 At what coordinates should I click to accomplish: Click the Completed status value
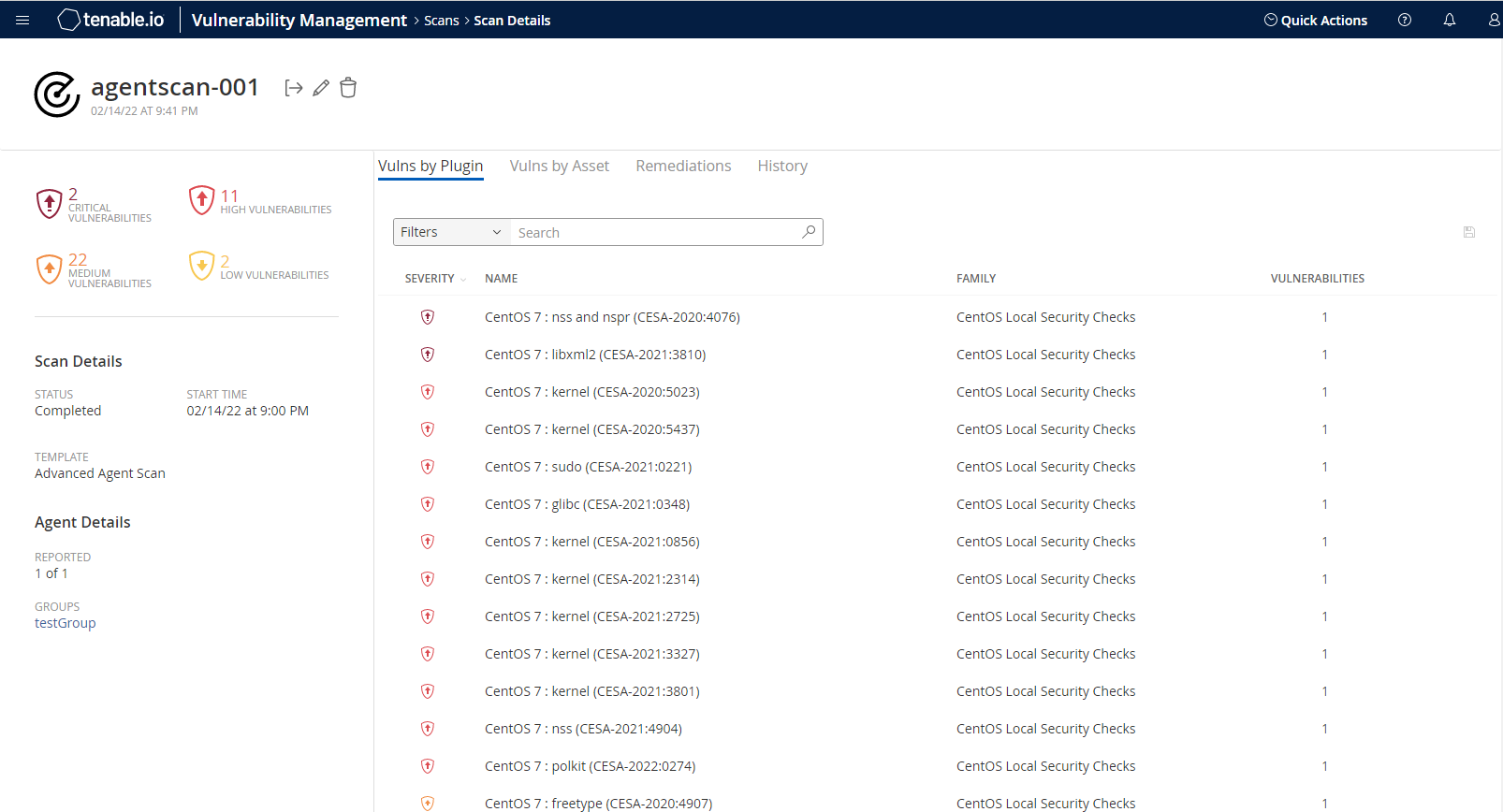tap(68, 411)
